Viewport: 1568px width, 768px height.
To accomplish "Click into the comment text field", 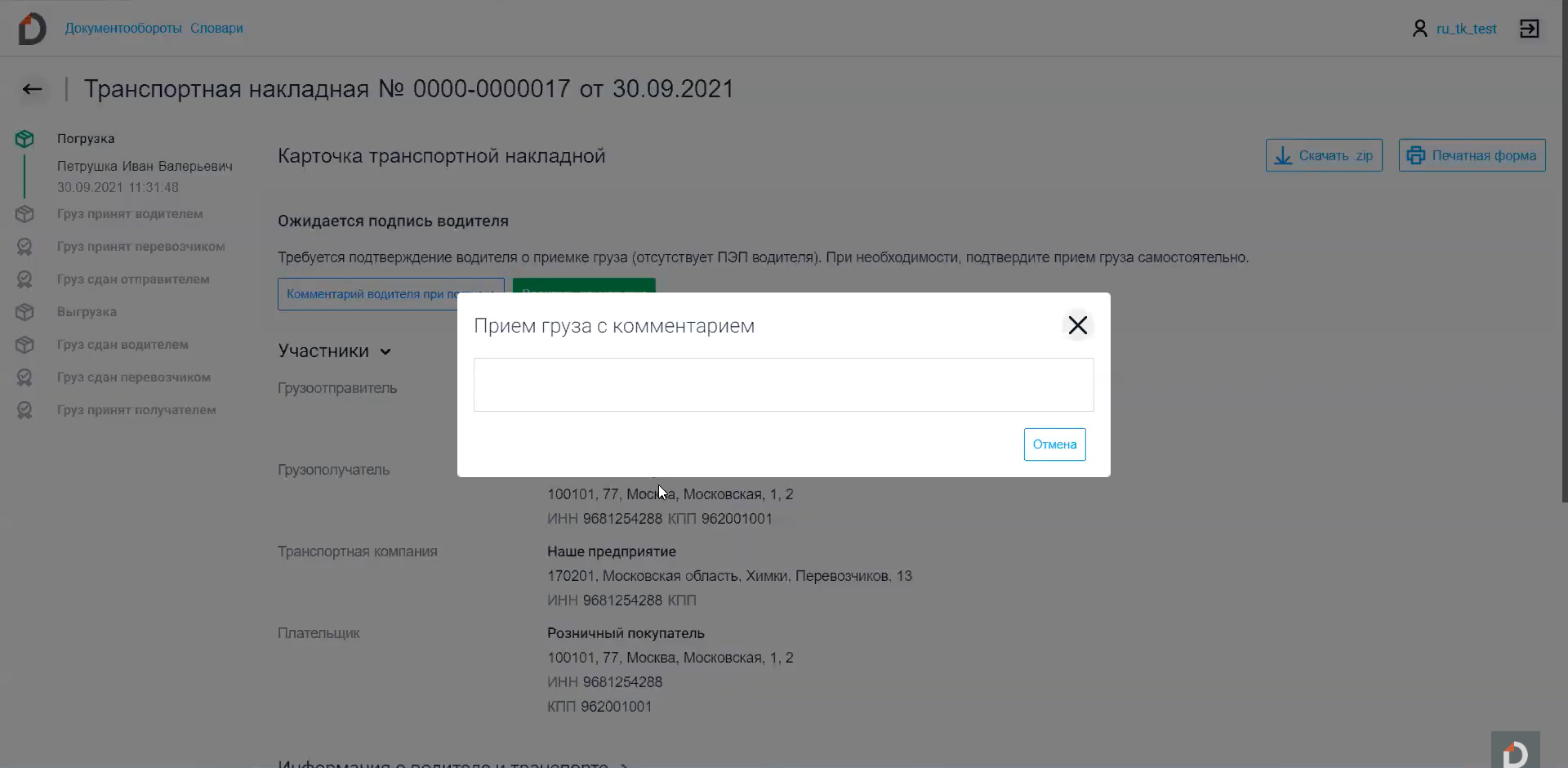I will pyautogui.click(x=783, y=385).
